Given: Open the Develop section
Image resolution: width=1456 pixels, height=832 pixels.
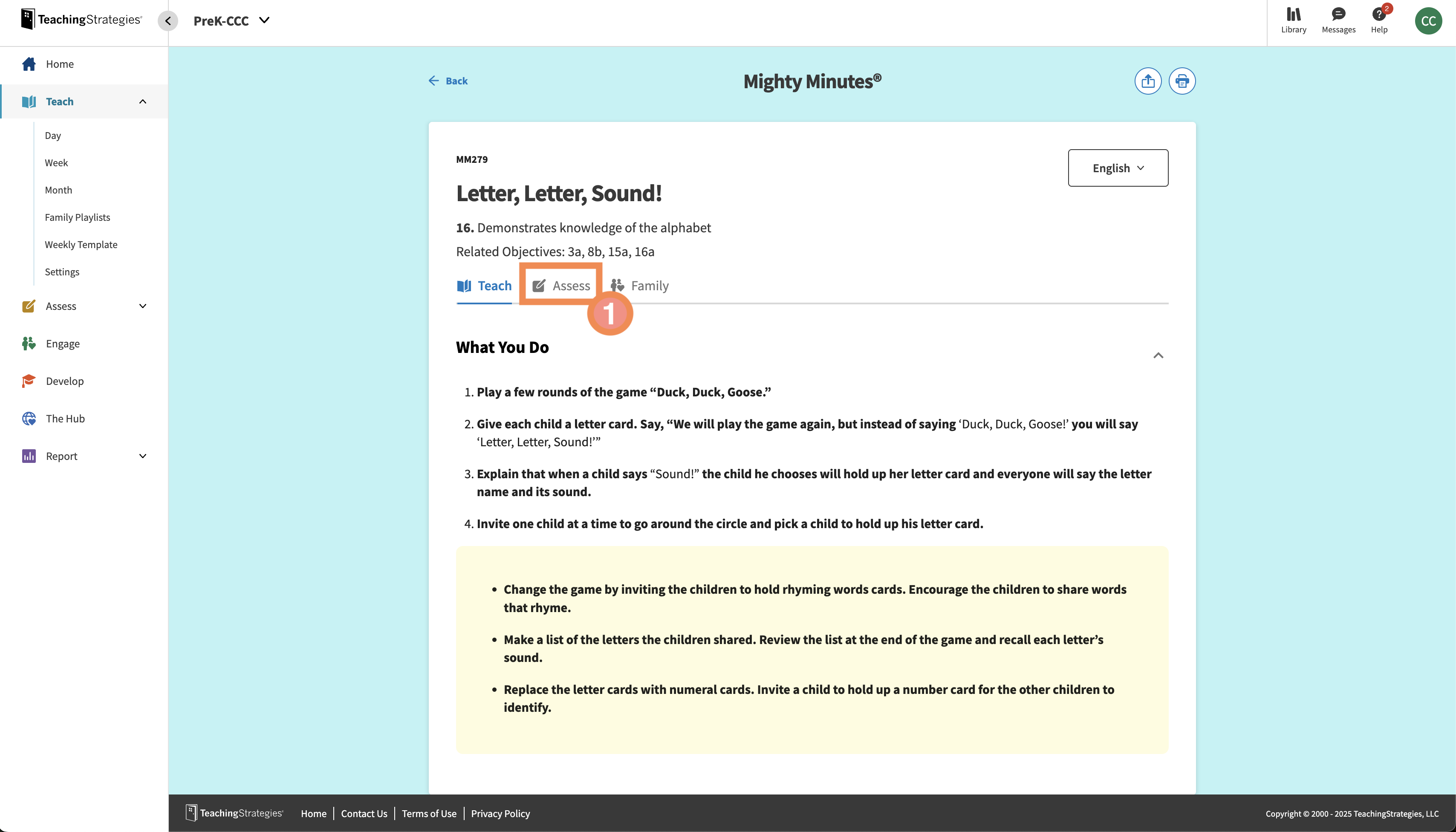Looking at the screenshot, I should (64, 381).
